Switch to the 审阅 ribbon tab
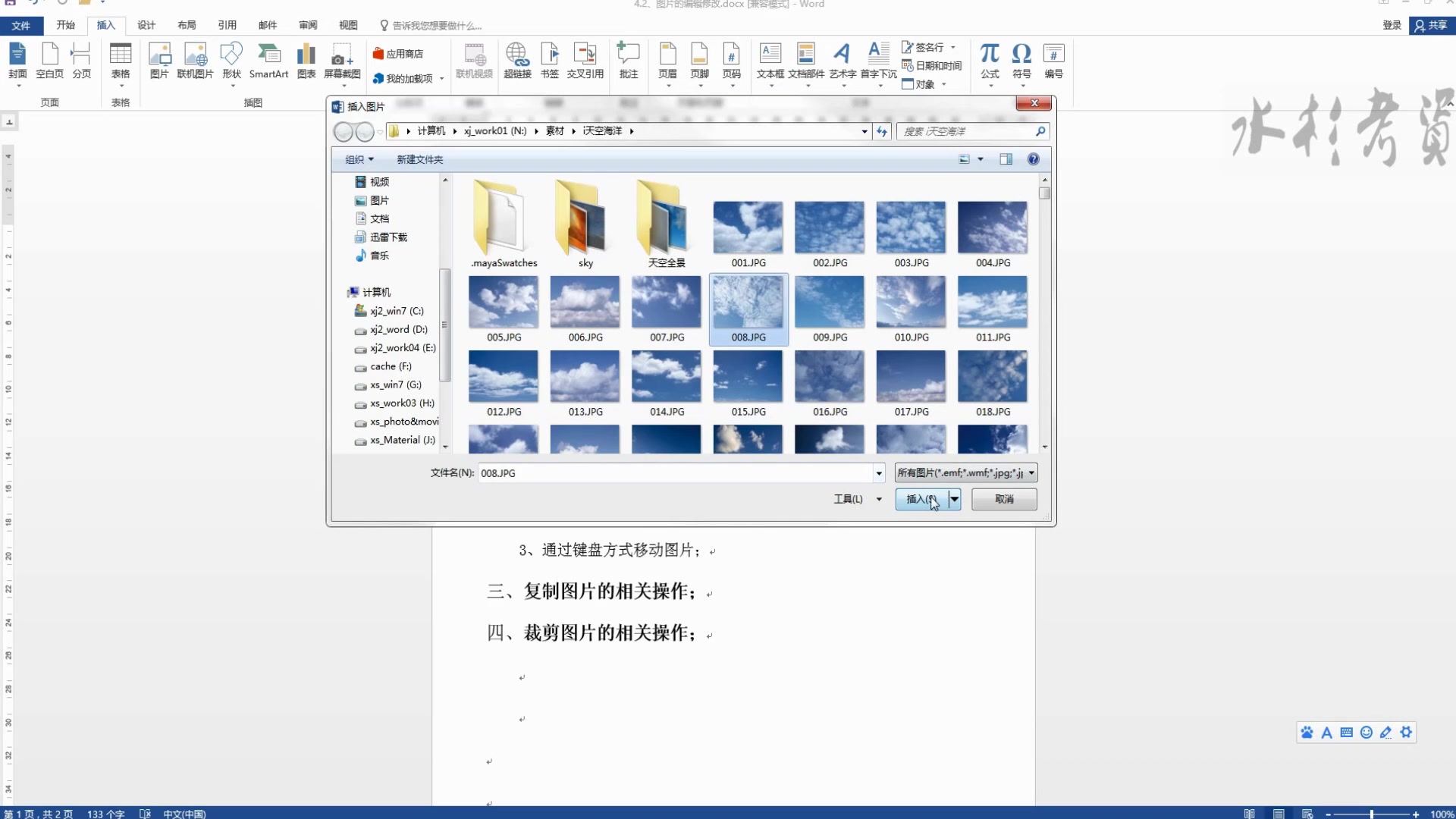 click(x=307, y=25)
